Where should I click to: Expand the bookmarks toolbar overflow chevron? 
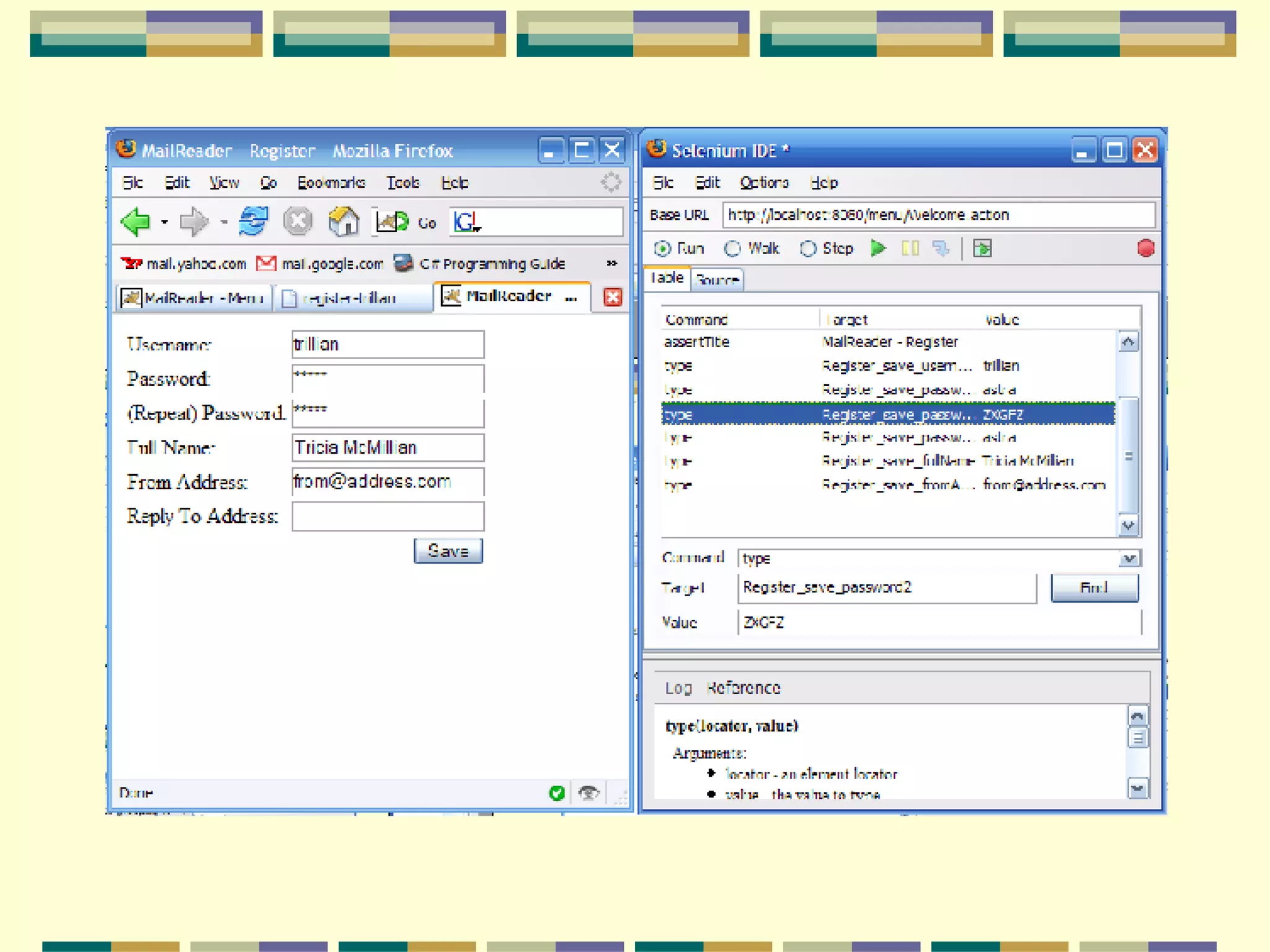click(611, 263)
